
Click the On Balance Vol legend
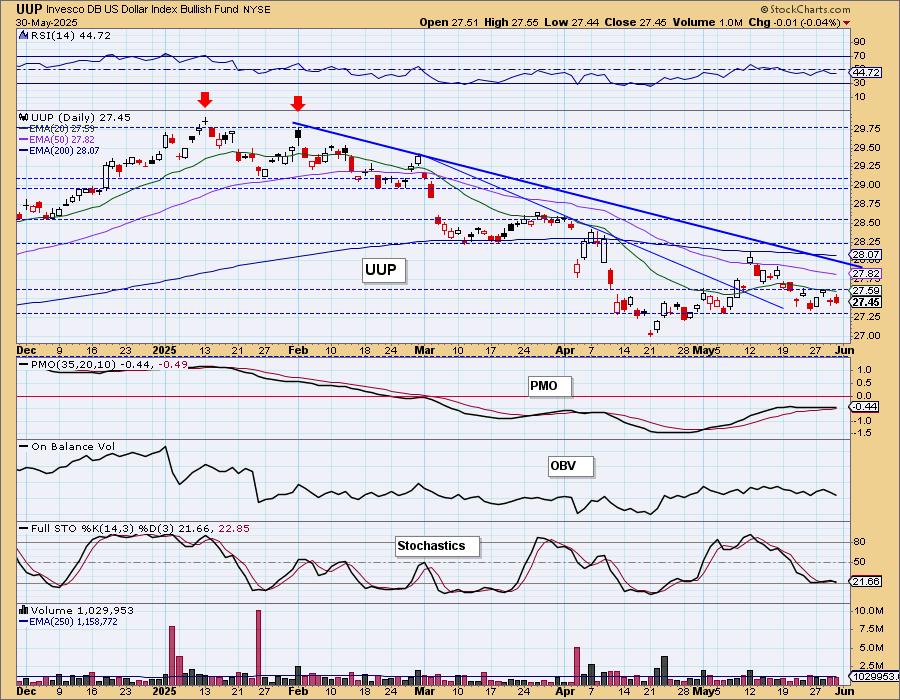[73, 446]
